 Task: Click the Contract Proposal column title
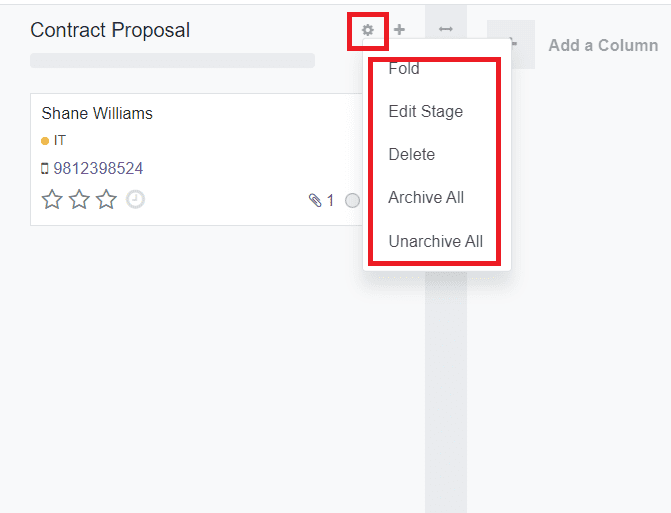tap(110, 30)
